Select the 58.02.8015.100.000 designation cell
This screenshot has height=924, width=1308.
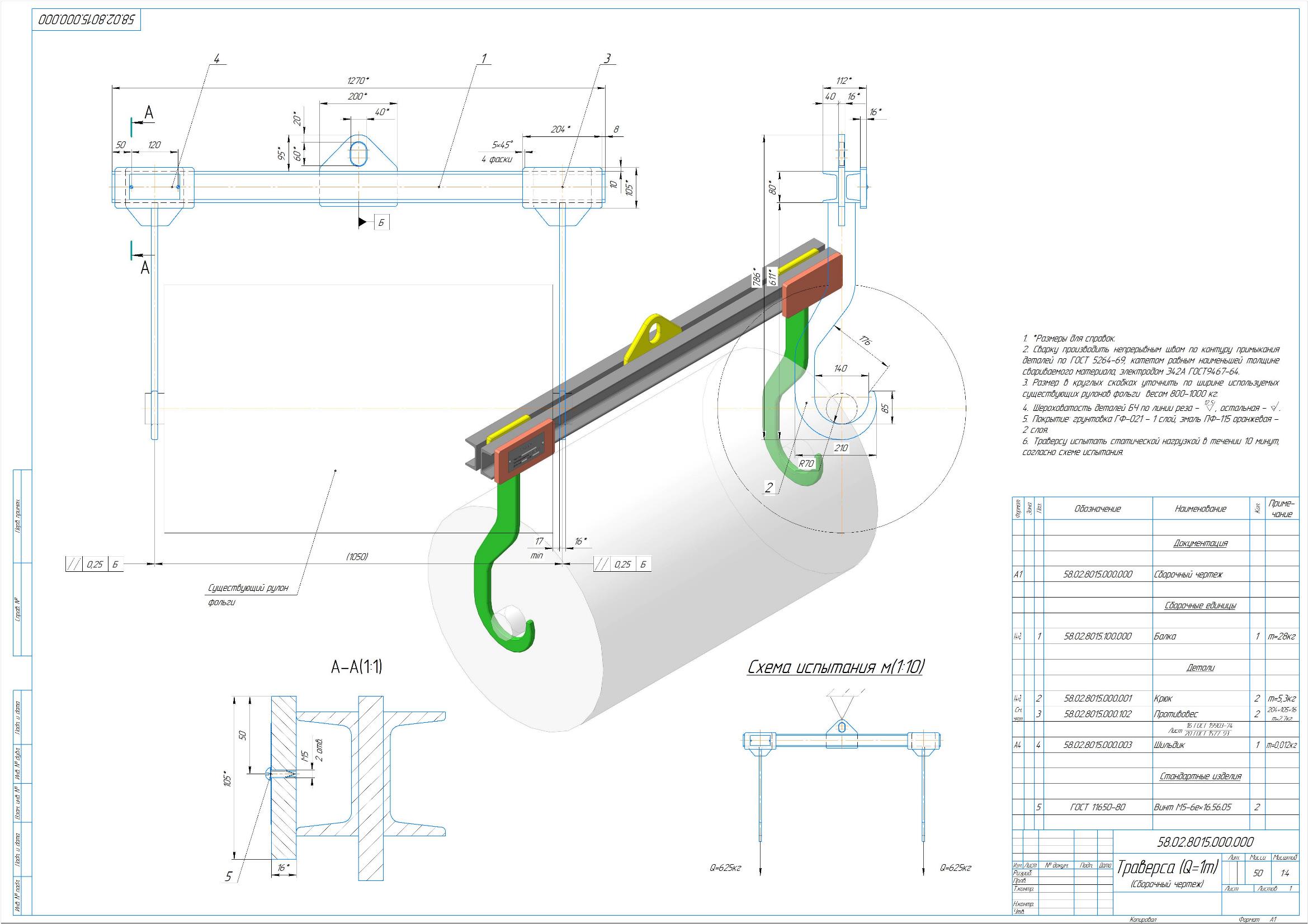point(1097,637)
